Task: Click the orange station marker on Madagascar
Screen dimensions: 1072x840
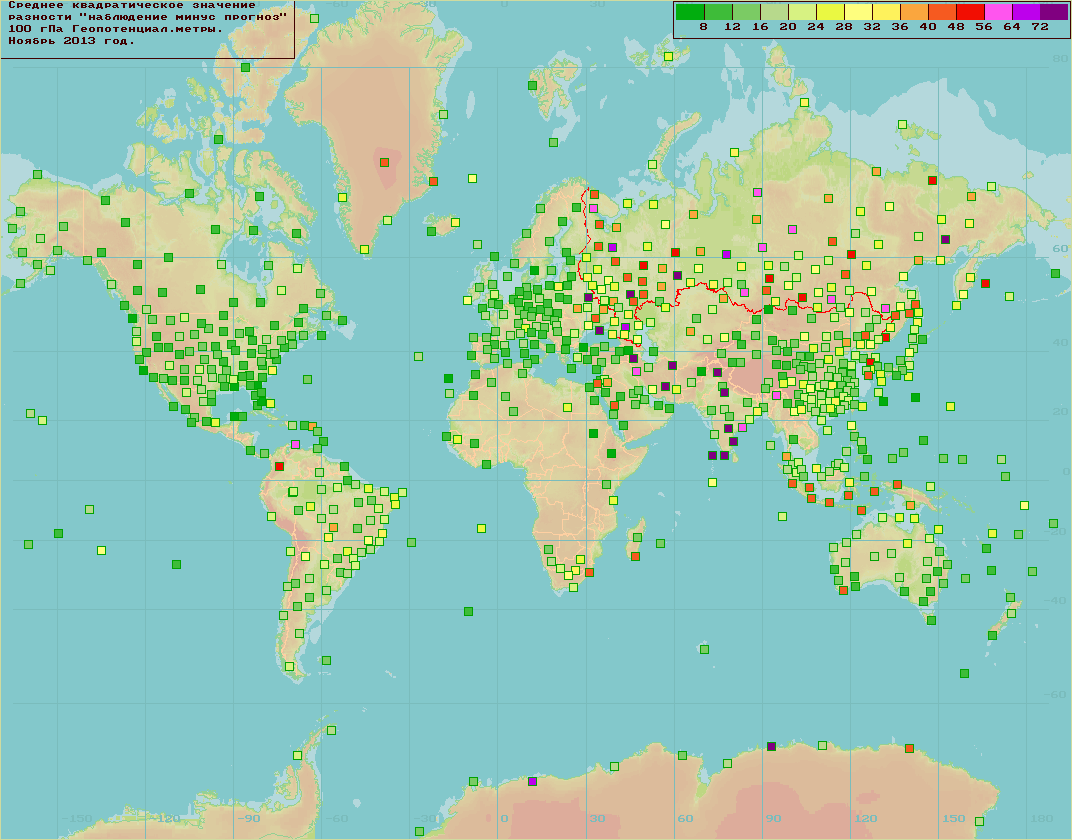Action: point(635,556)
